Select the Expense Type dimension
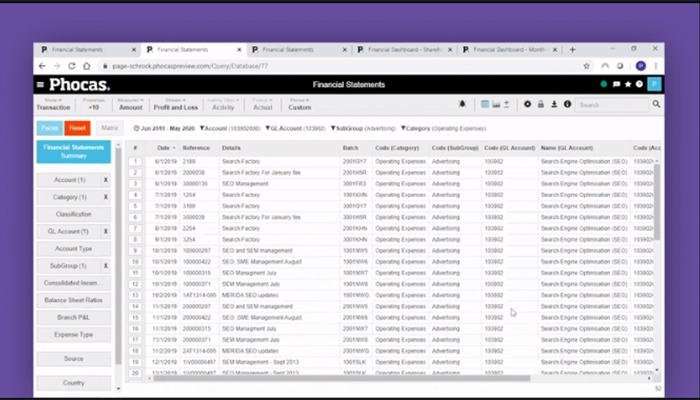The width and height of the screenshot is (700, 400). tap(74, 334)
